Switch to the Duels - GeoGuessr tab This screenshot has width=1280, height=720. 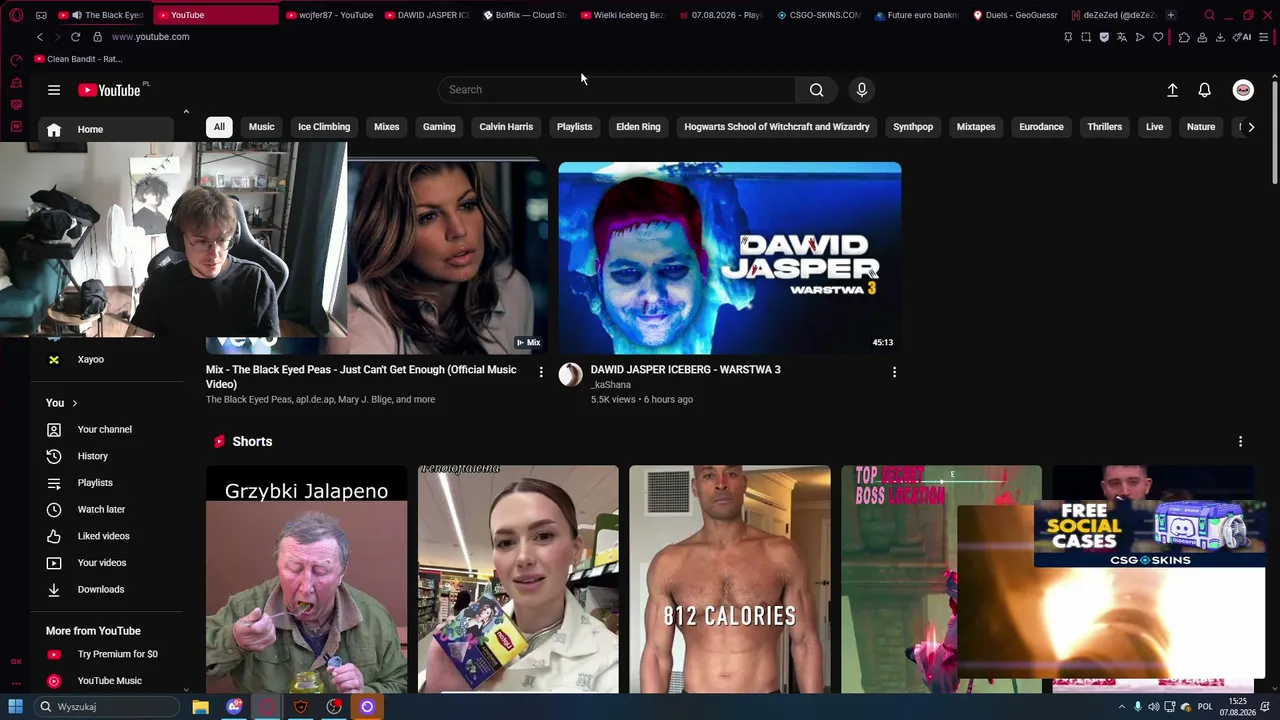[1015, 15]
